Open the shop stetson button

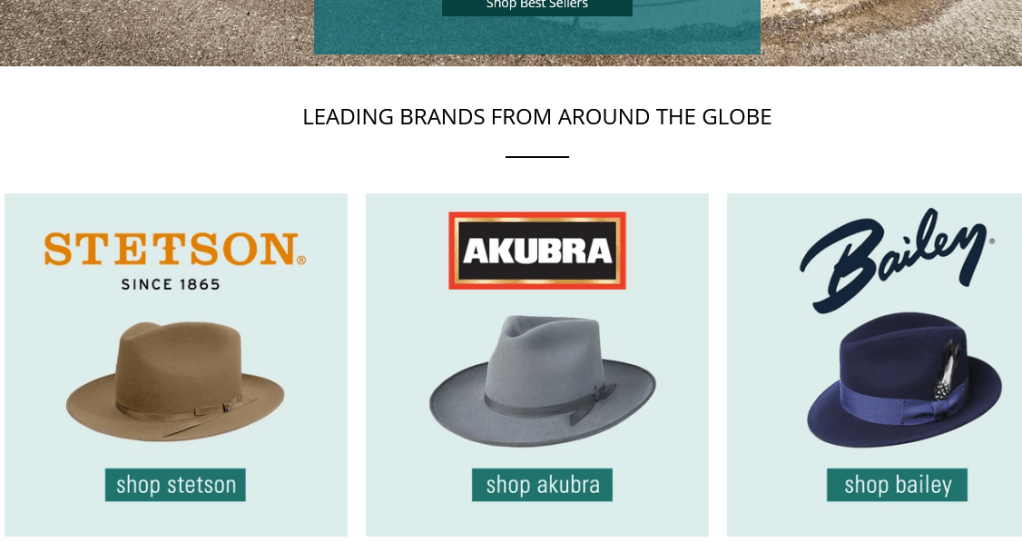(x=175, y=485)
